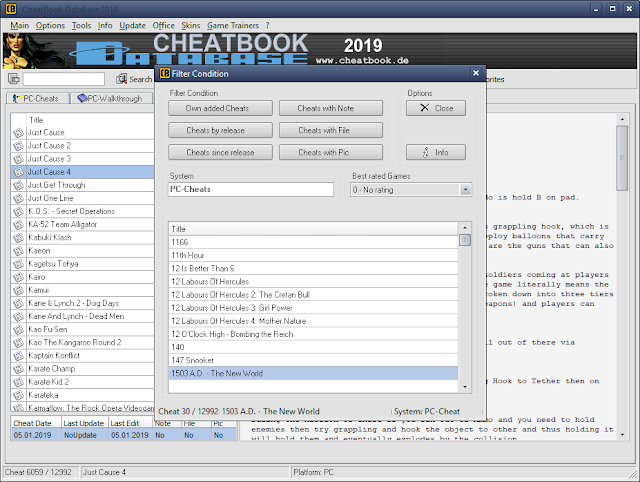Select '147 Snooker' in the filter list
The image size is (640, 482).
point(313,360)
